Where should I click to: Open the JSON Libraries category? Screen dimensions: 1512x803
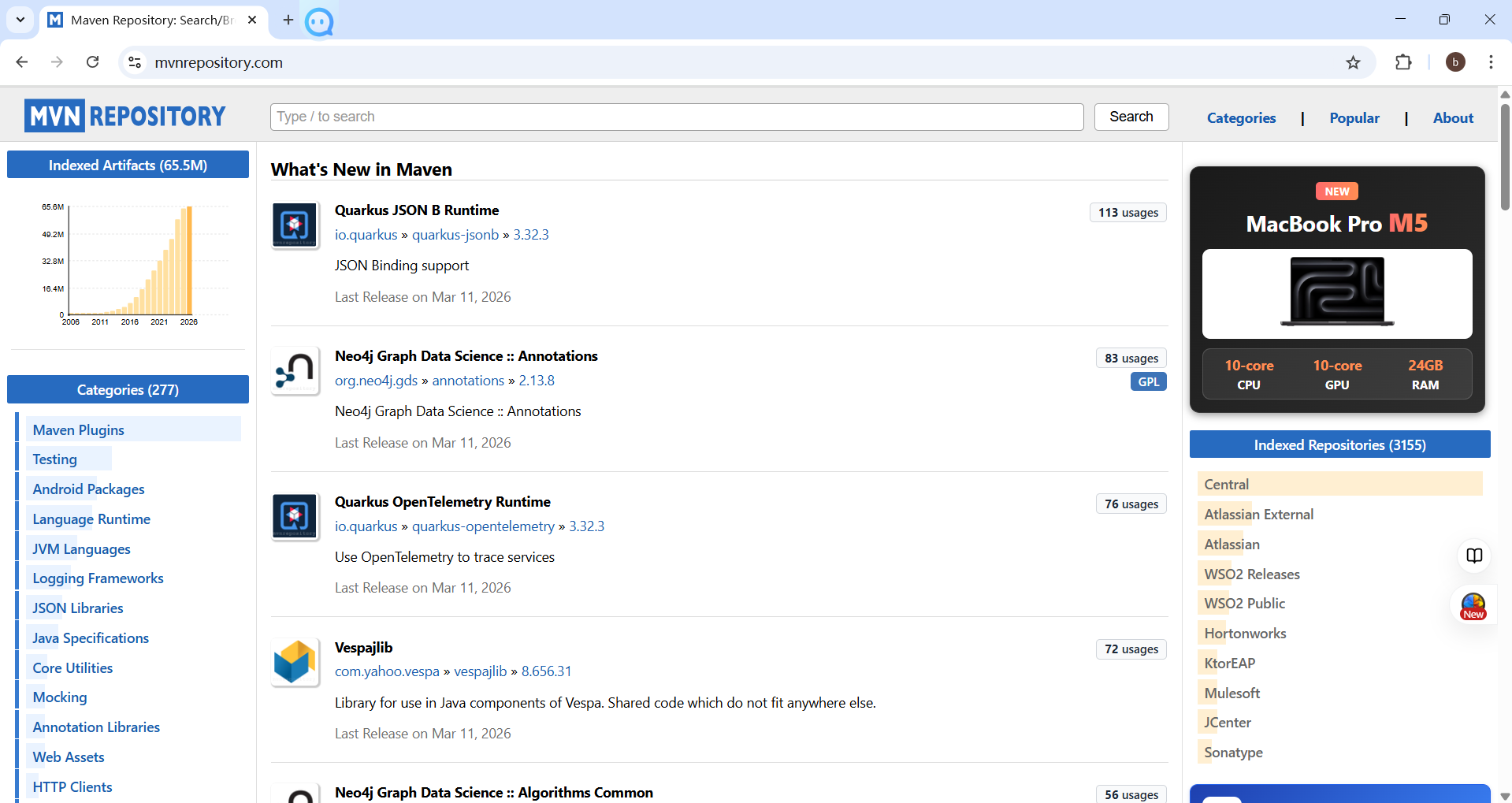pos(78,608)
